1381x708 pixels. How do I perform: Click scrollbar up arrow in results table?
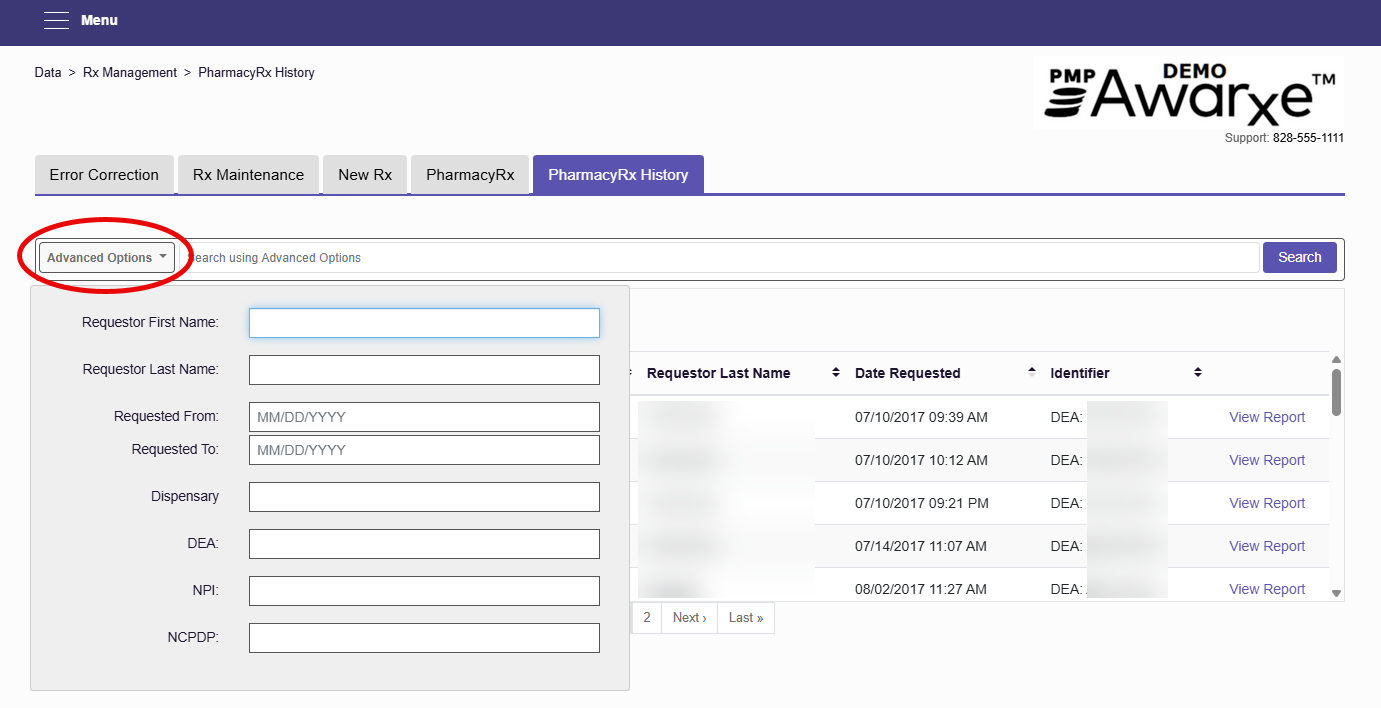coord(1336,360)
